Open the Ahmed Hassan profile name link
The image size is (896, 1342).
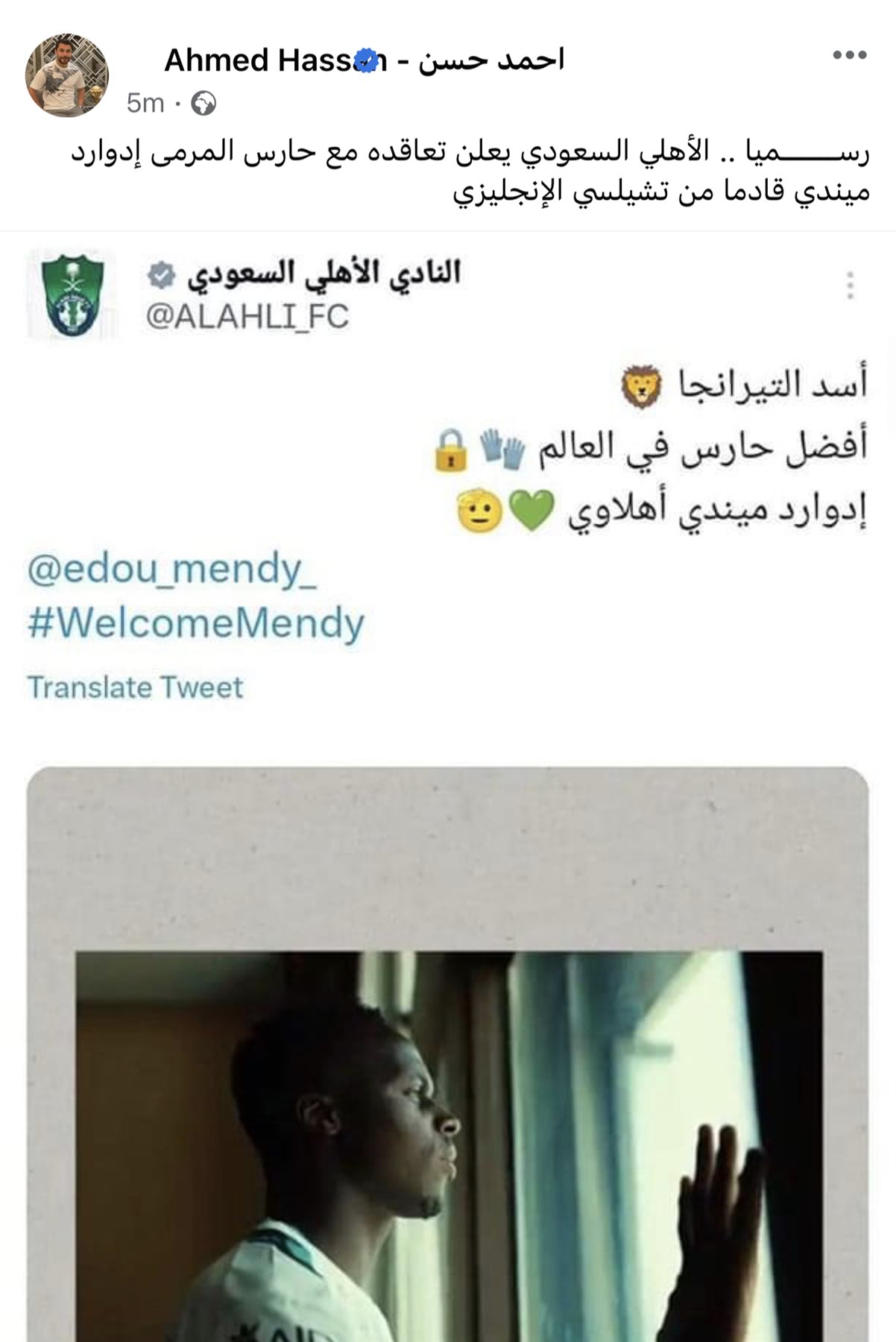pyautogui.click(x=364, y=60)
